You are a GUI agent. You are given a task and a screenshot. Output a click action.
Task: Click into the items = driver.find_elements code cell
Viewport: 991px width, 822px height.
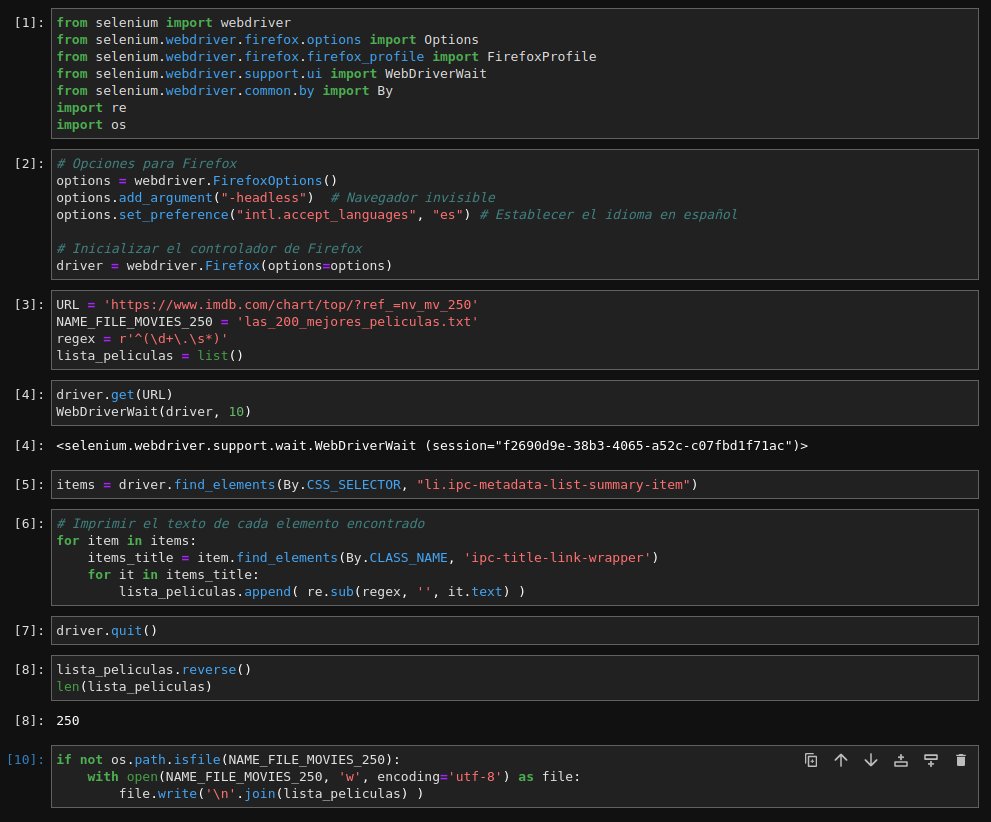pyautogui.click(x=514, y=485)
